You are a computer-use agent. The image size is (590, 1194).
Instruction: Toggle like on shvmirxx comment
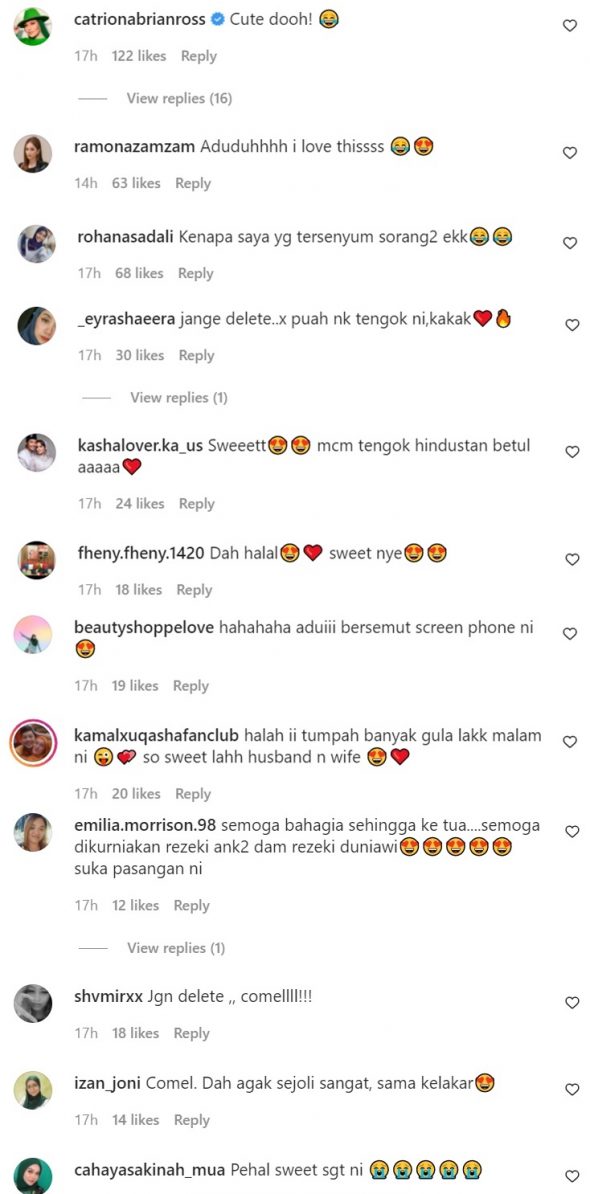point(572,1003)
